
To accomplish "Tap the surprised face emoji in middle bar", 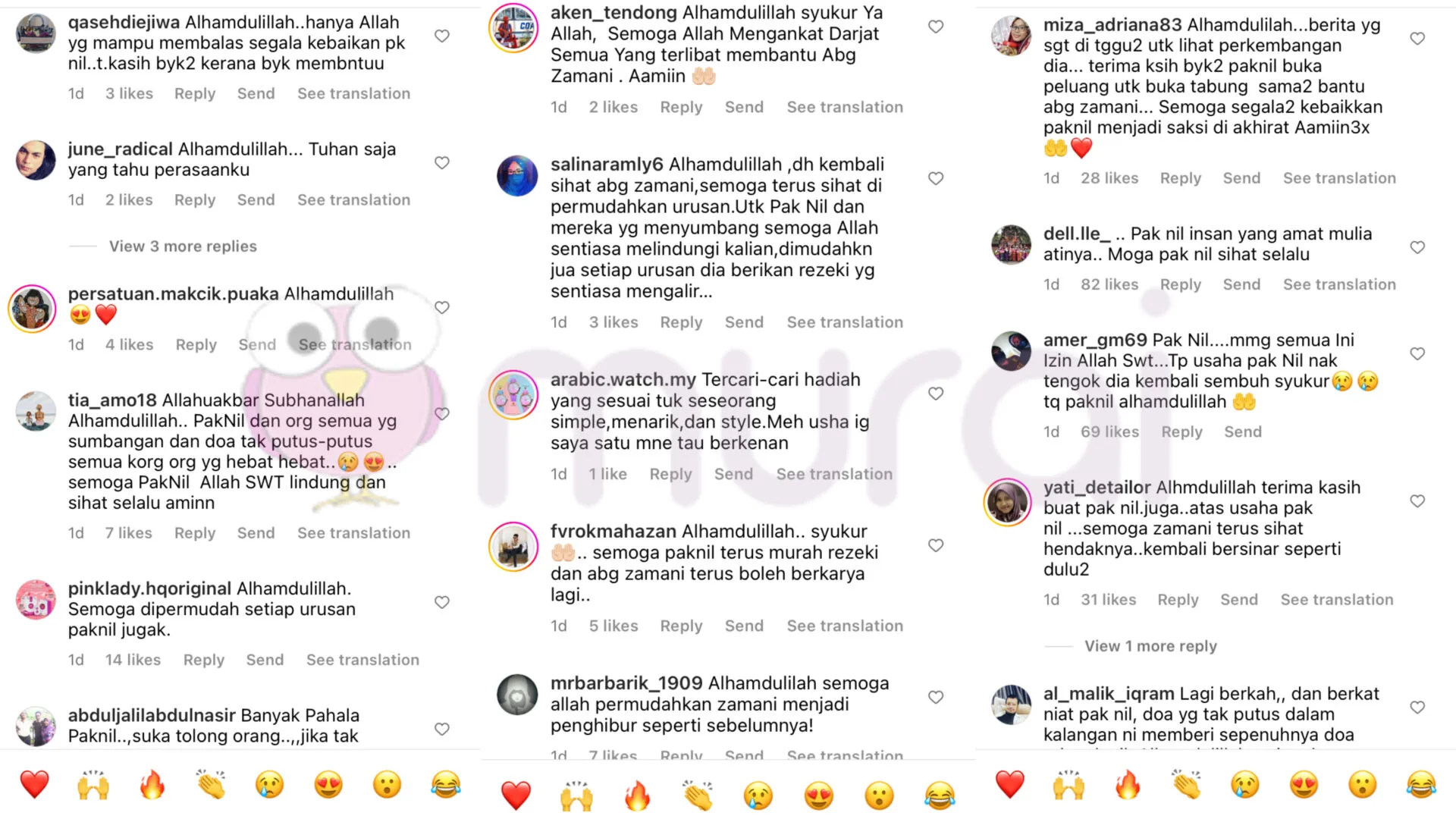I will pos(879,795).
